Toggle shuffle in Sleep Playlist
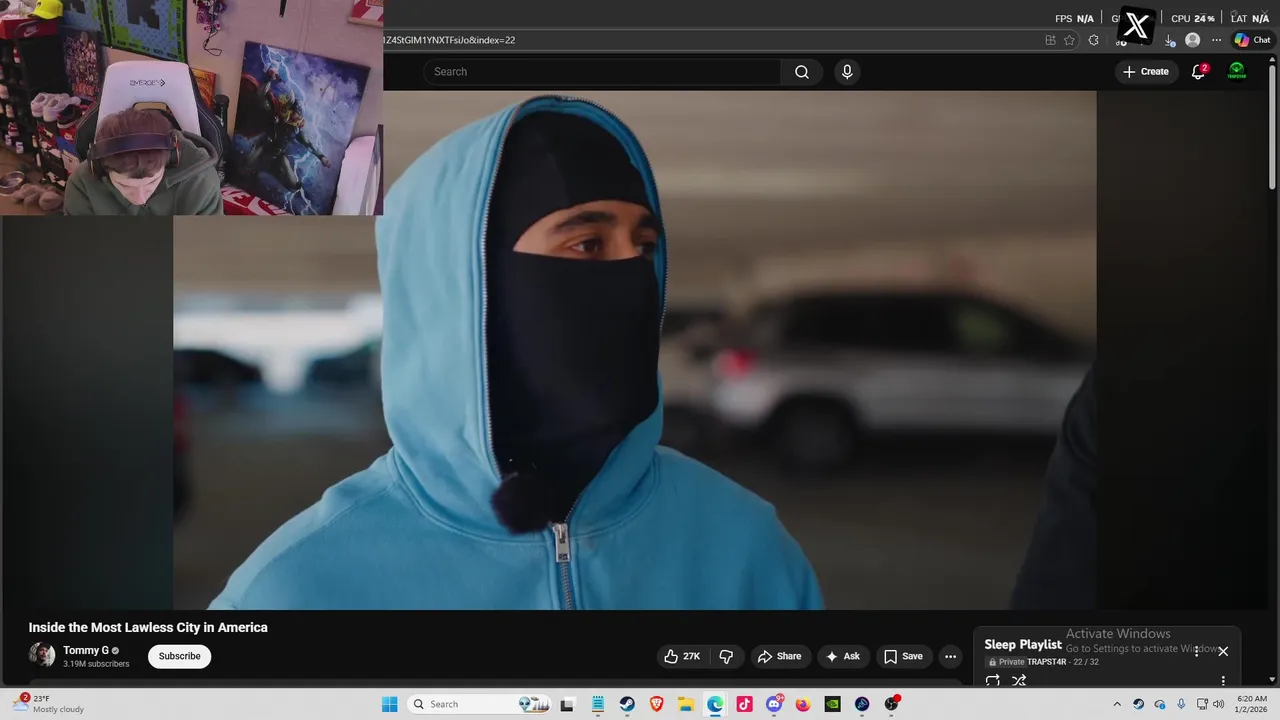The width and height of the screenshot is (1280, 720). pos(1019,681)
